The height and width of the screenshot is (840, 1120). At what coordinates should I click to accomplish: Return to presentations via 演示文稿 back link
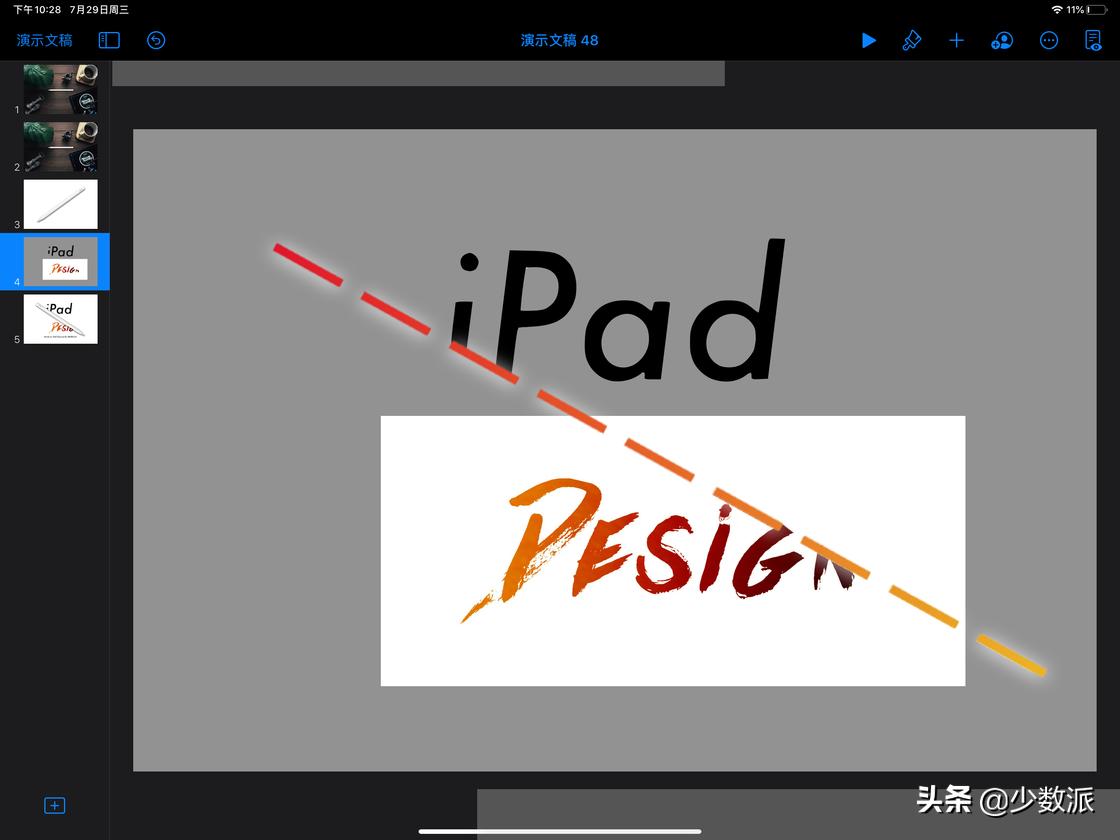coord(42,40)
